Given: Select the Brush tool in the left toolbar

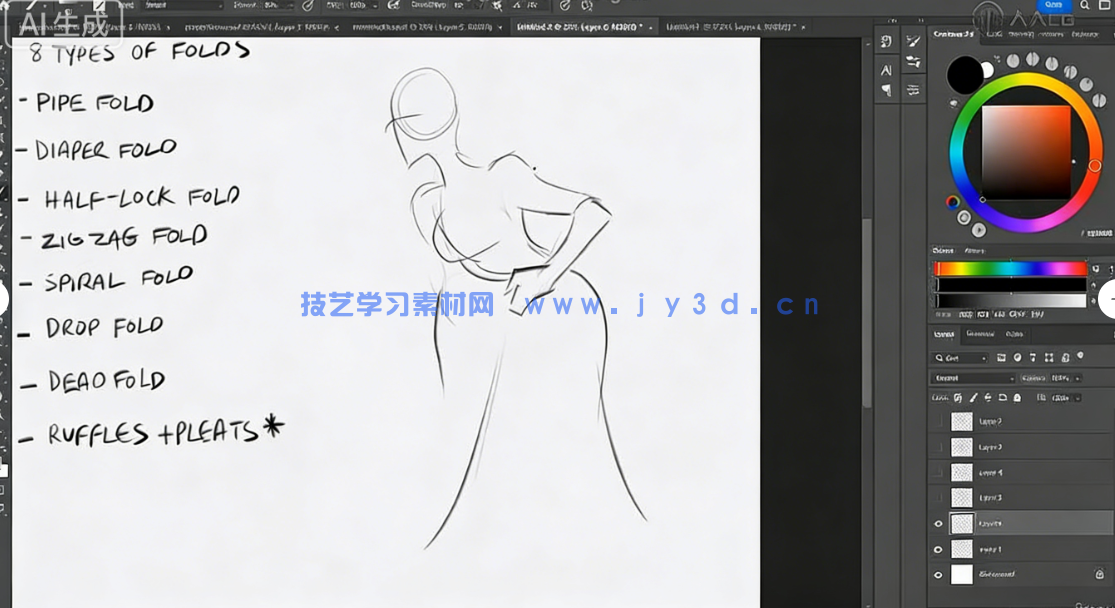Looking at the screenshot, I should click(912, 41).
